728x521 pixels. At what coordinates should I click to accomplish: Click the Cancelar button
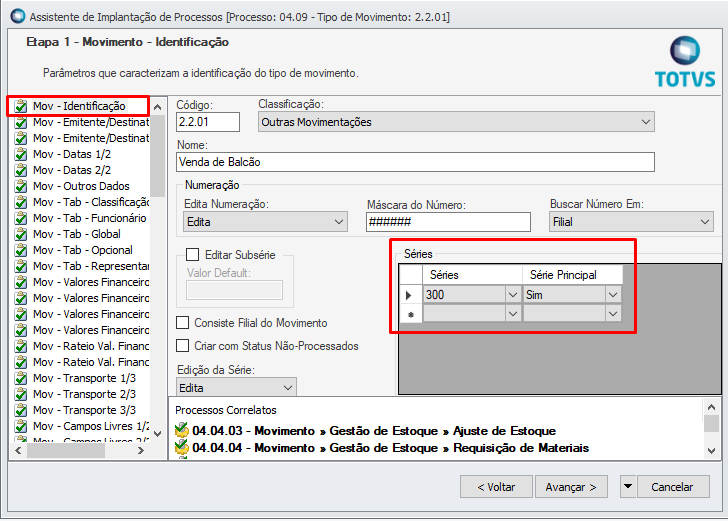coord(673,487)
